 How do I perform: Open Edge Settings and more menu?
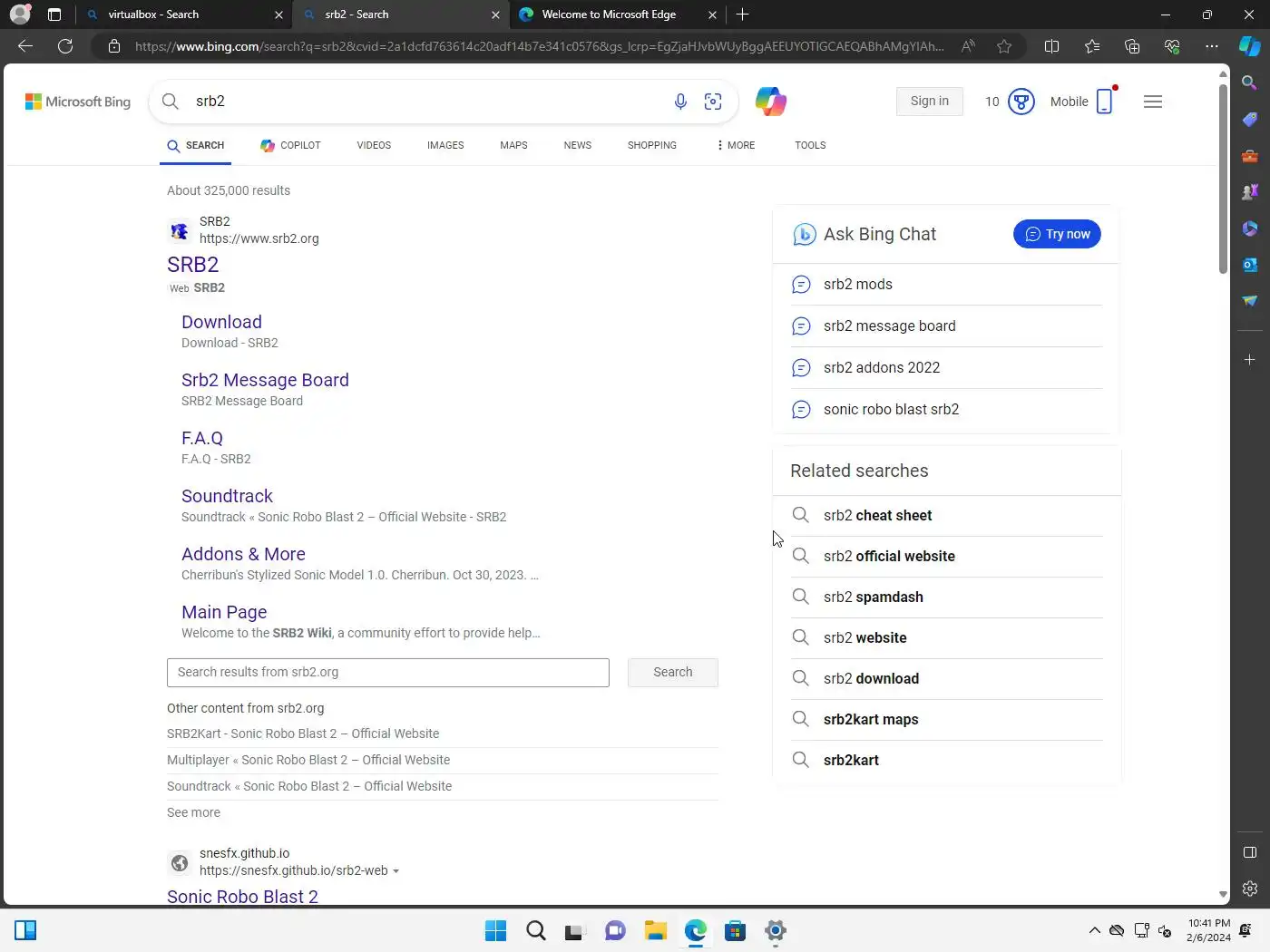[1212, 46]
